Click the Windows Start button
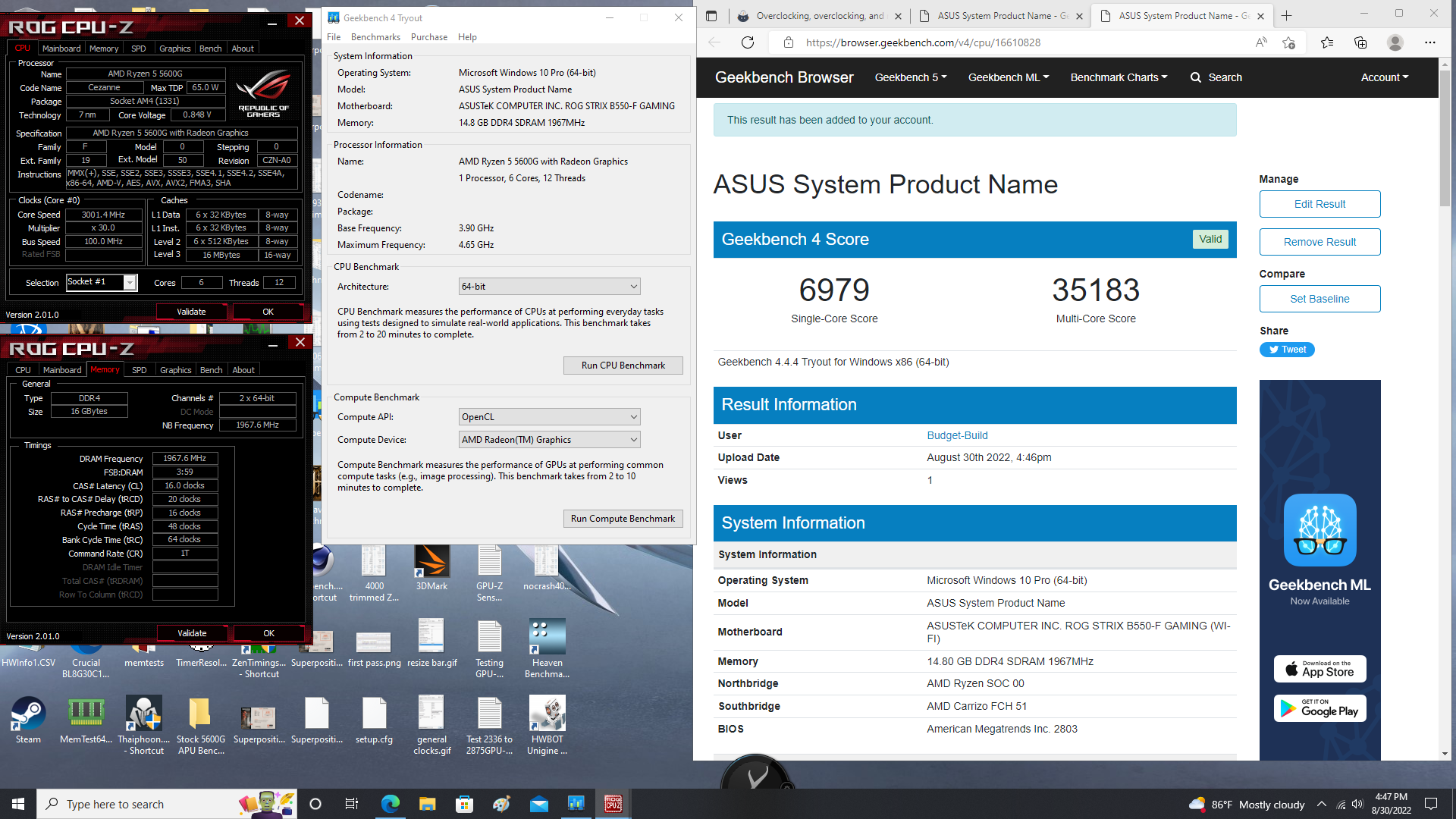Viewport: 1456px width, 819px height. tap(18, 804)
